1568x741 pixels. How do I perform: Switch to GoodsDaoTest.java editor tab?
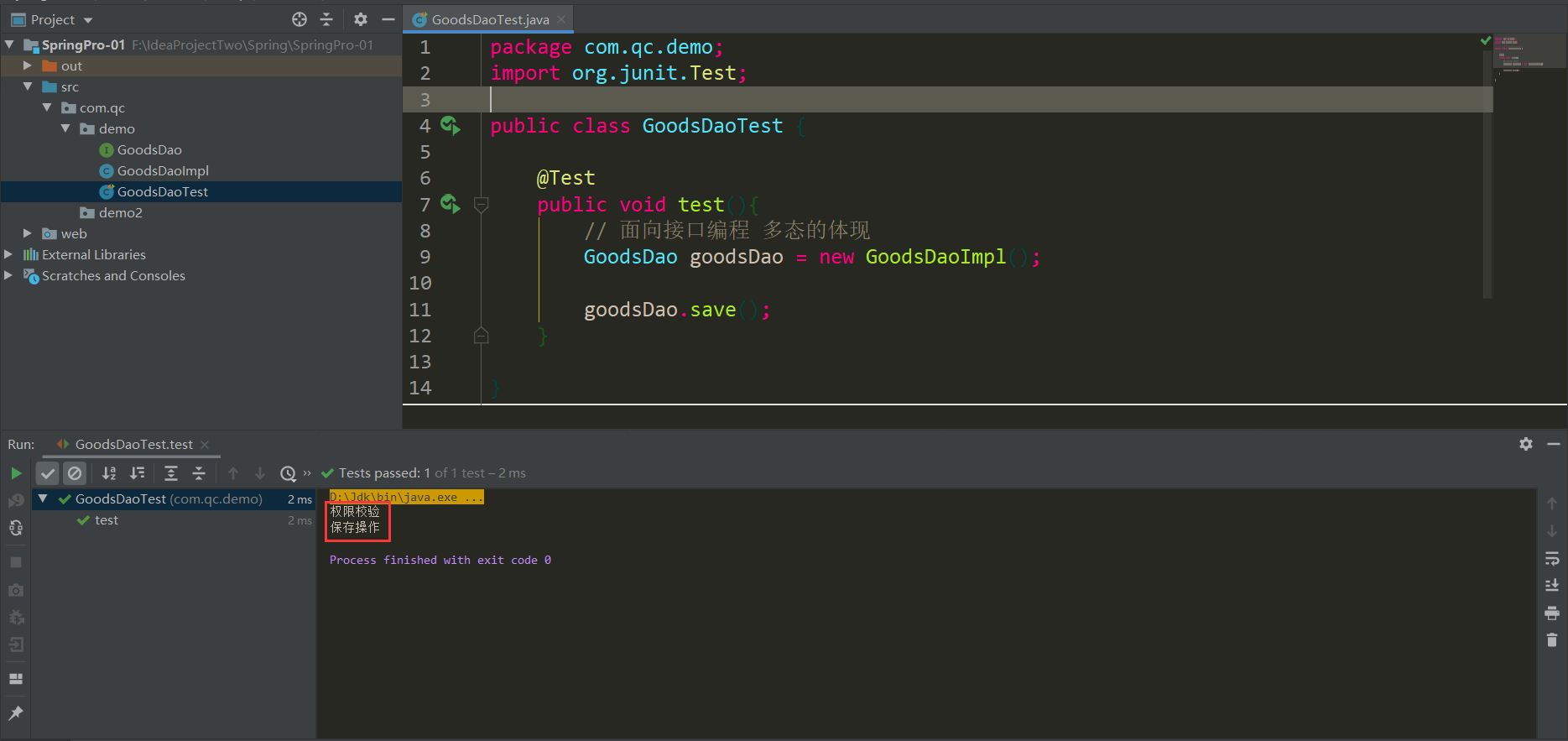[x=489, y=19]
